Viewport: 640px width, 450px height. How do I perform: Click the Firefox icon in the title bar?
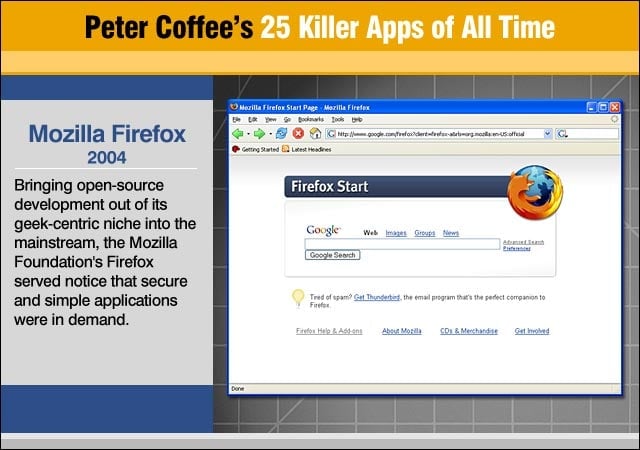[x=234, y=107]
